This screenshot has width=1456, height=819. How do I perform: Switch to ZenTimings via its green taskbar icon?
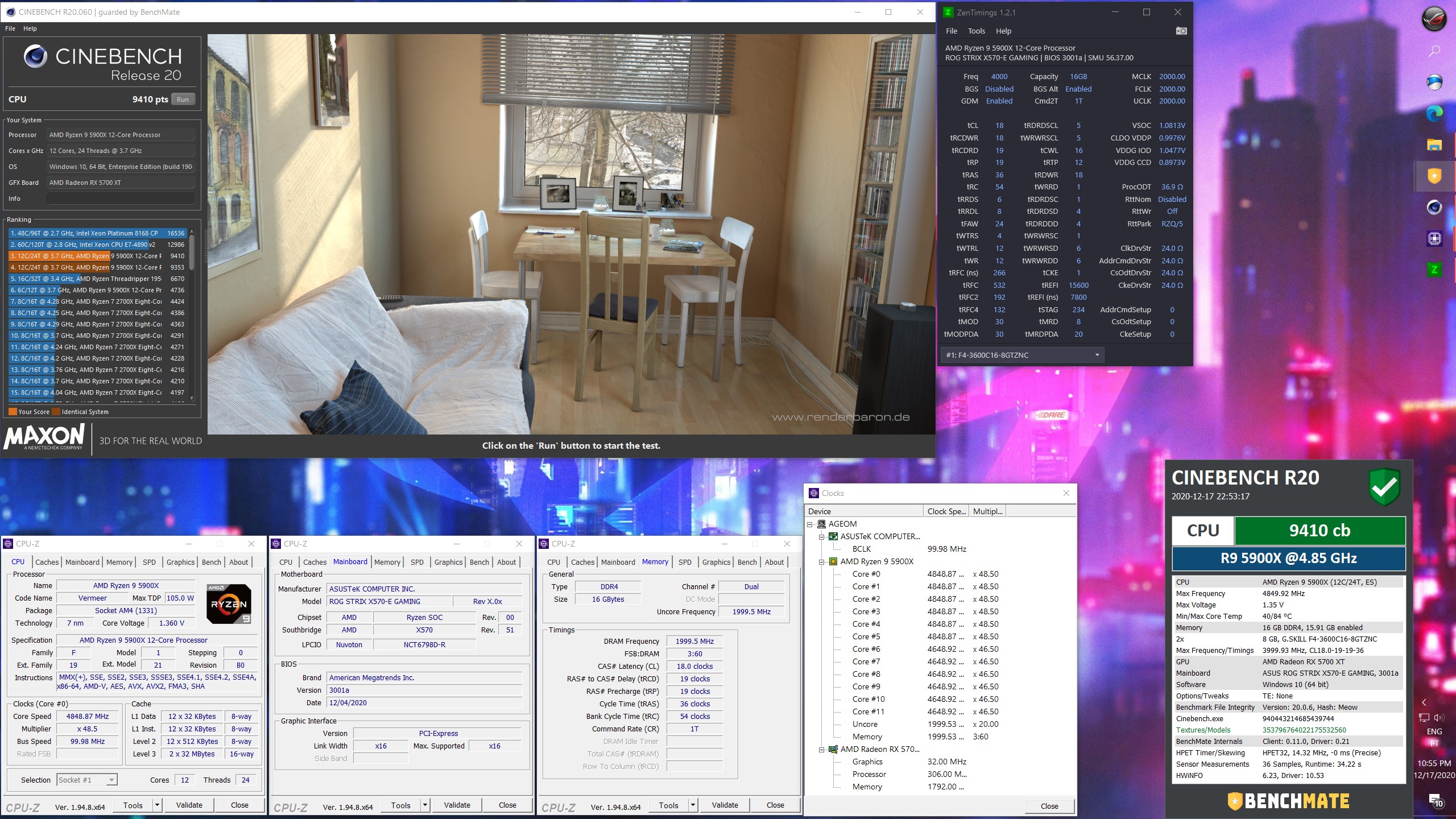1434,270
